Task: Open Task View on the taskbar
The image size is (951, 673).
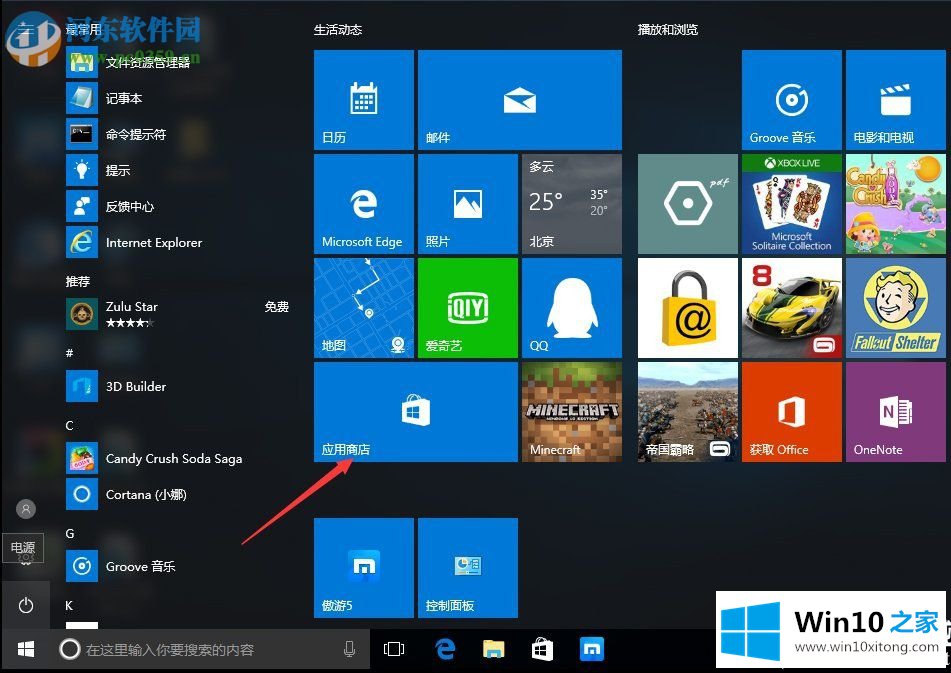Action: point(394,649)
